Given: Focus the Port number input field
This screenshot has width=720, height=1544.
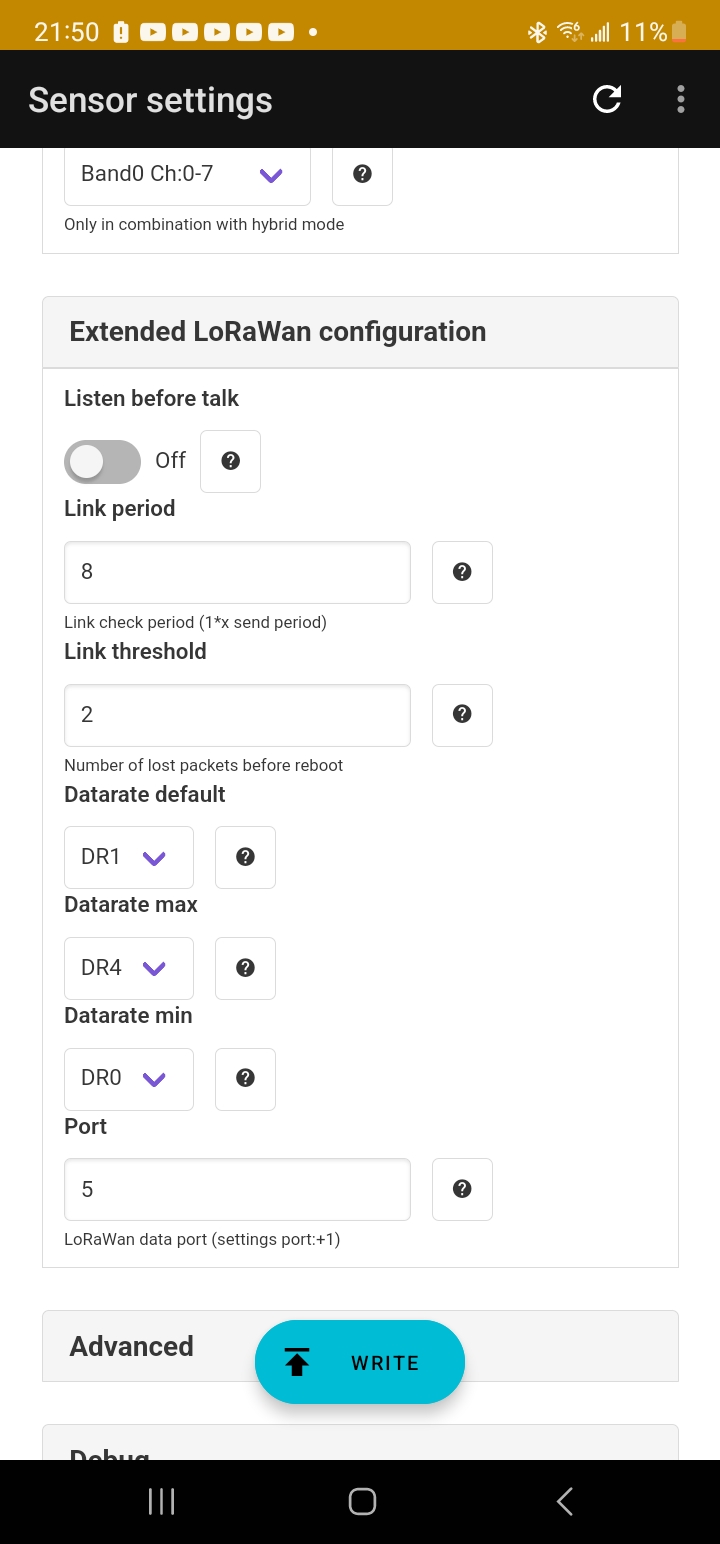Looking at the screenshot, I should (237, 1189).
